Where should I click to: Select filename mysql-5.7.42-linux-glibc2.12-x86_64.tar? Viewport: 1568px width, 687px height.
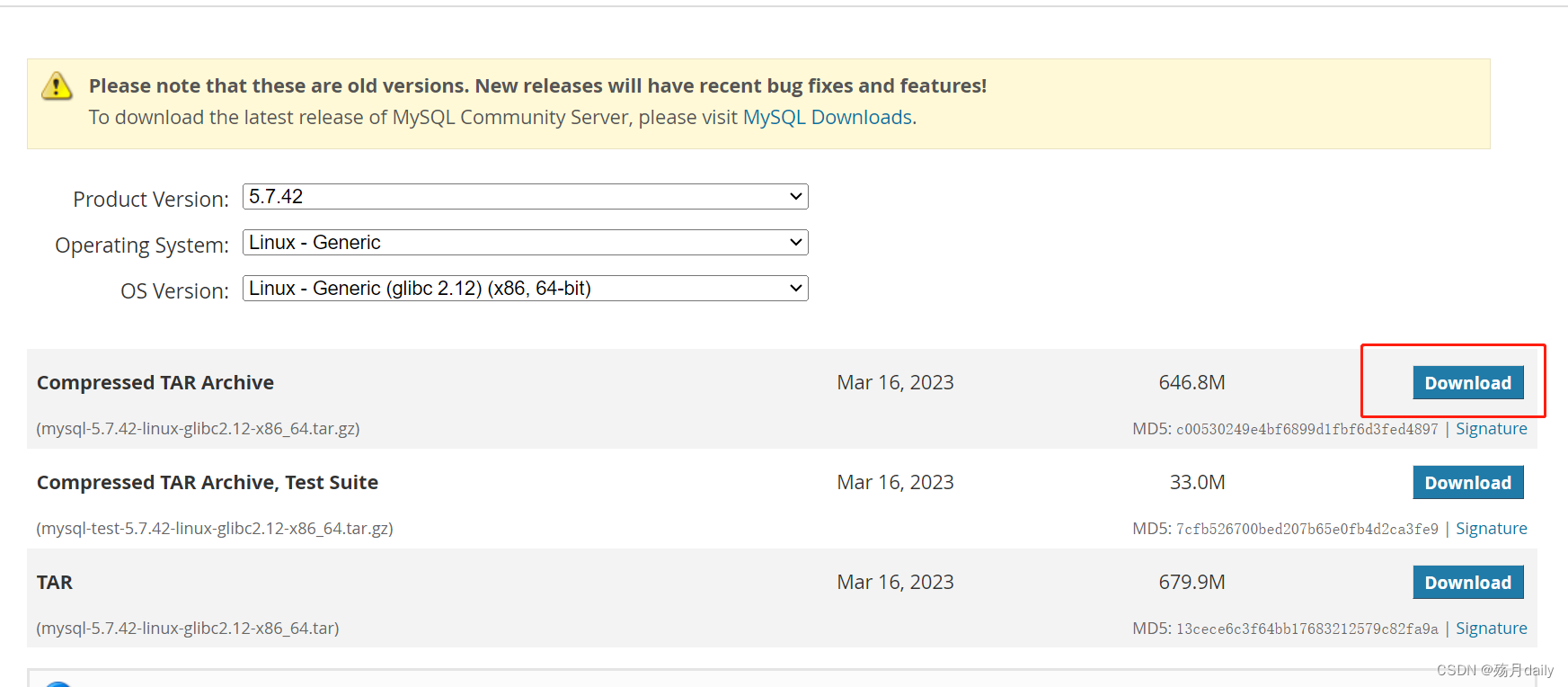click(188, 629)
